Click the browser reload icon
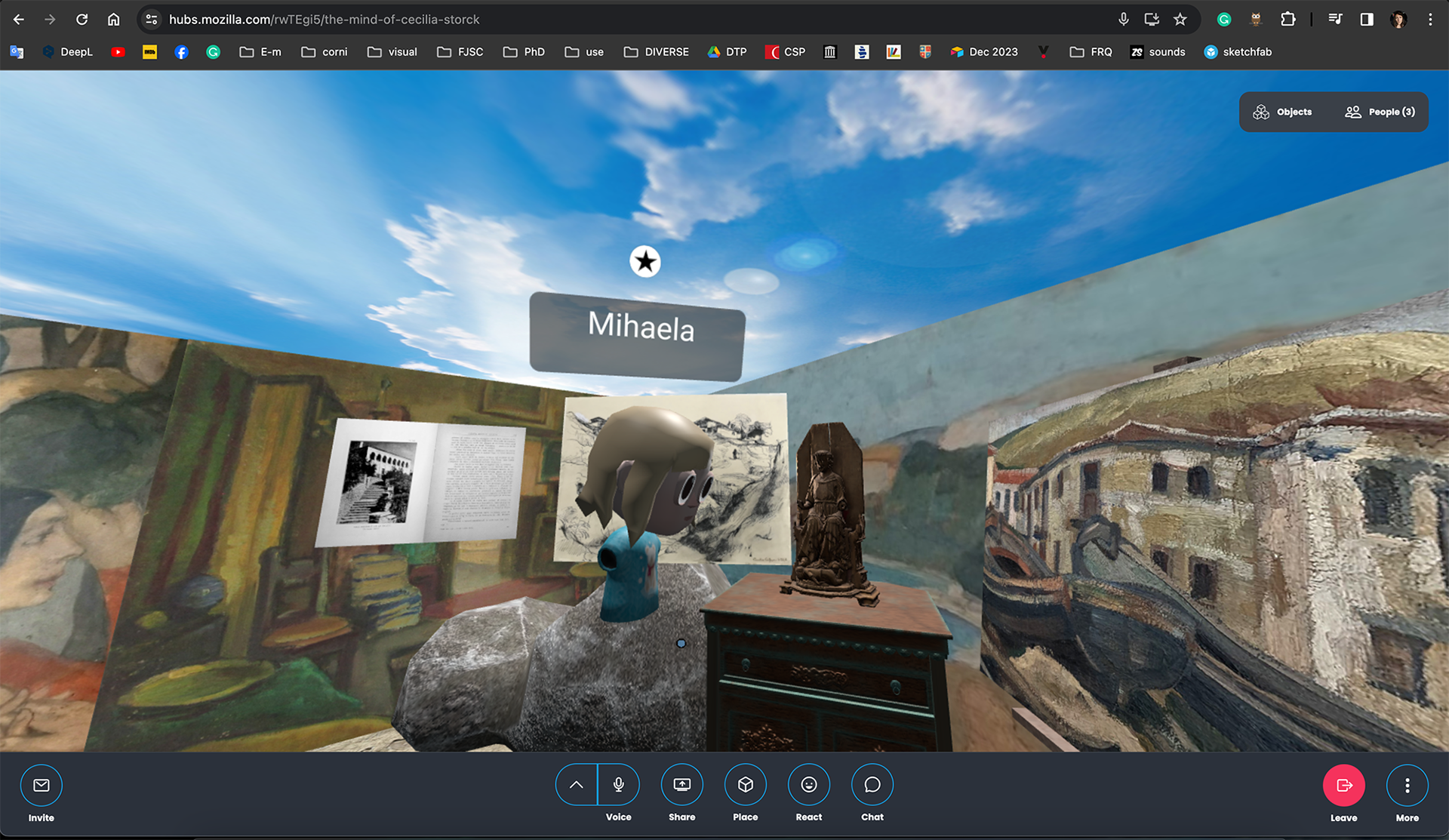This screenshot has height=840, width=1449. tap(82, 20)
